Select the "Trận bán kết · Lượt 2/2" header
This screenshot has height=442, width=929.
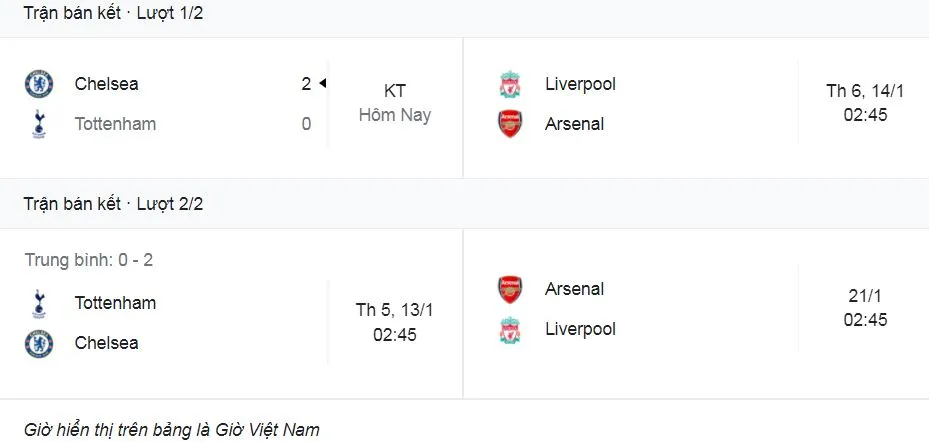coord(113,204)
